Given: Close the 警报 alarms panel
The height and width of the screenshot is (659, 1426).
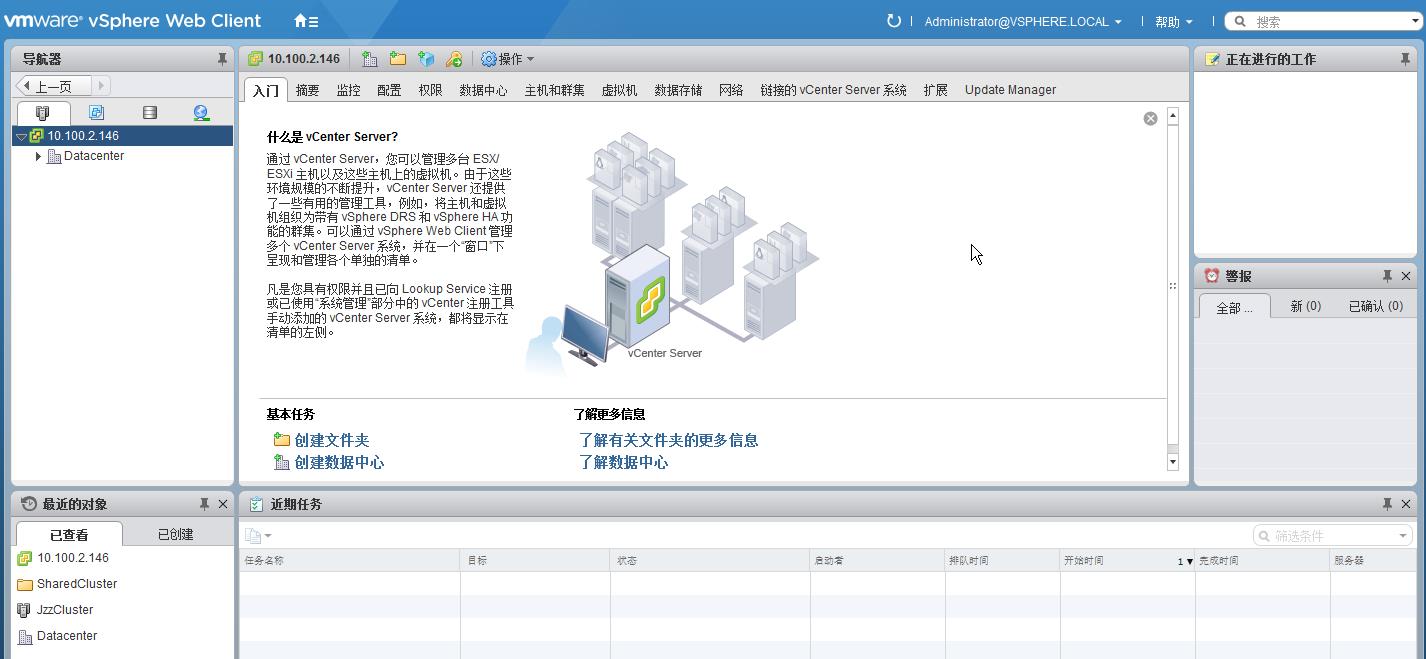Looking at the screenshot, I should click(1406, 276).
